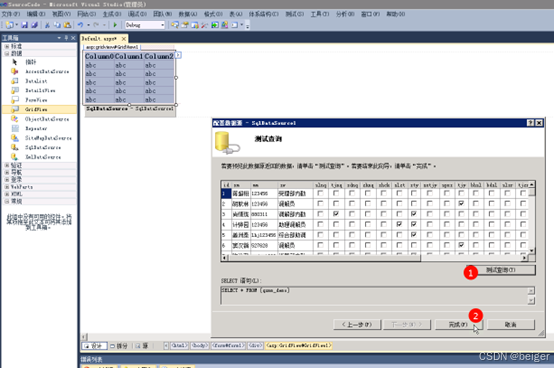The width and height of the screenshot is (554, 368).
Task: Toggle tjy checkbox in row 6
Action: (461, 245)
